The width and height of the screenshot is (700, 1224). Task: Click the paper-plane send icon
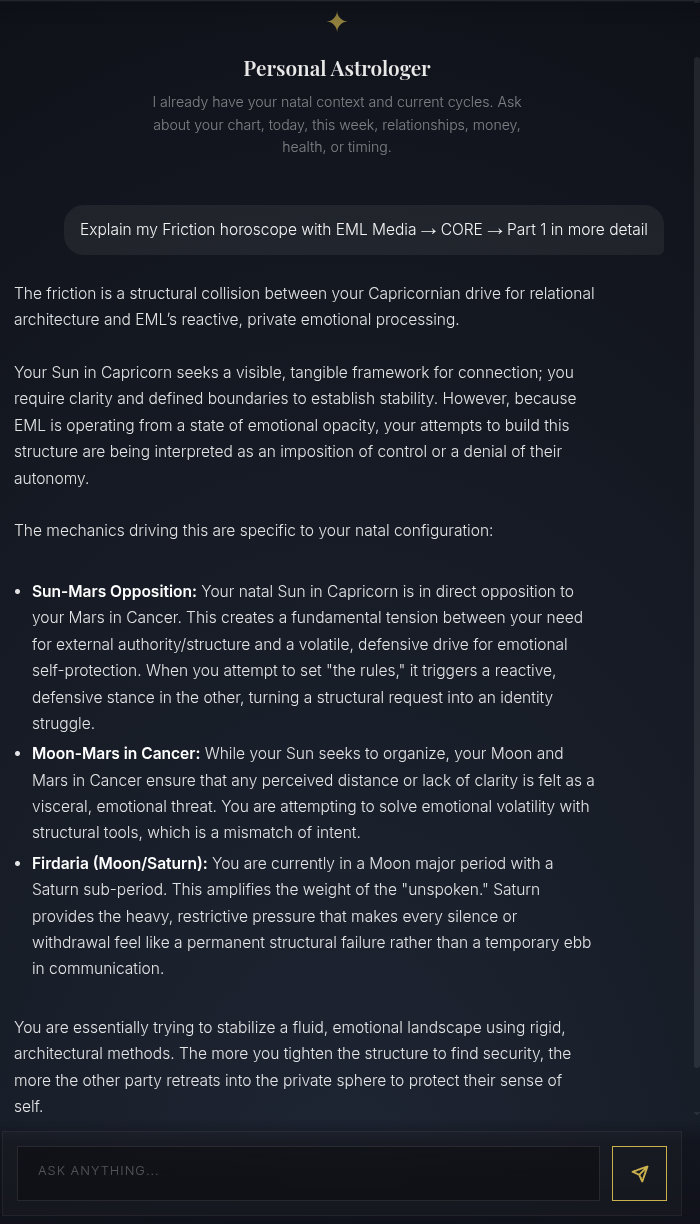640,1173
